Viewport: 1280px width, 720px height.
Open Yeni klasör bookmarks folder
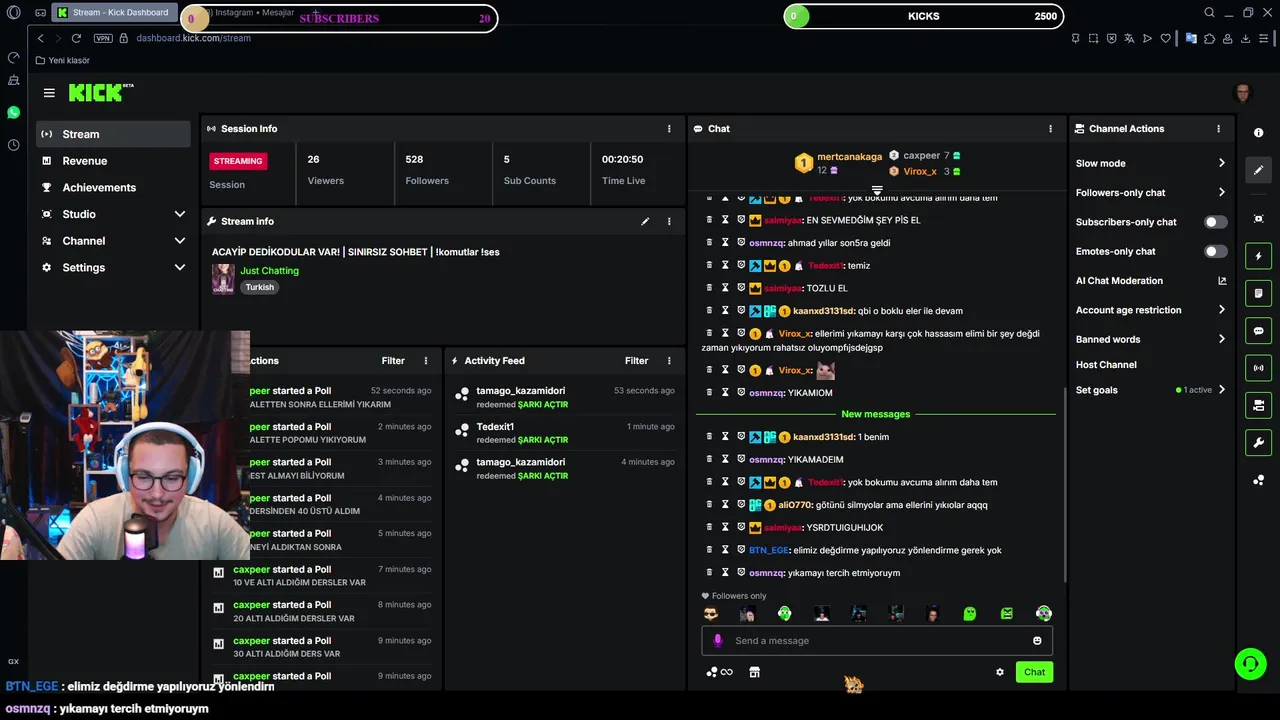click(62, 60)
